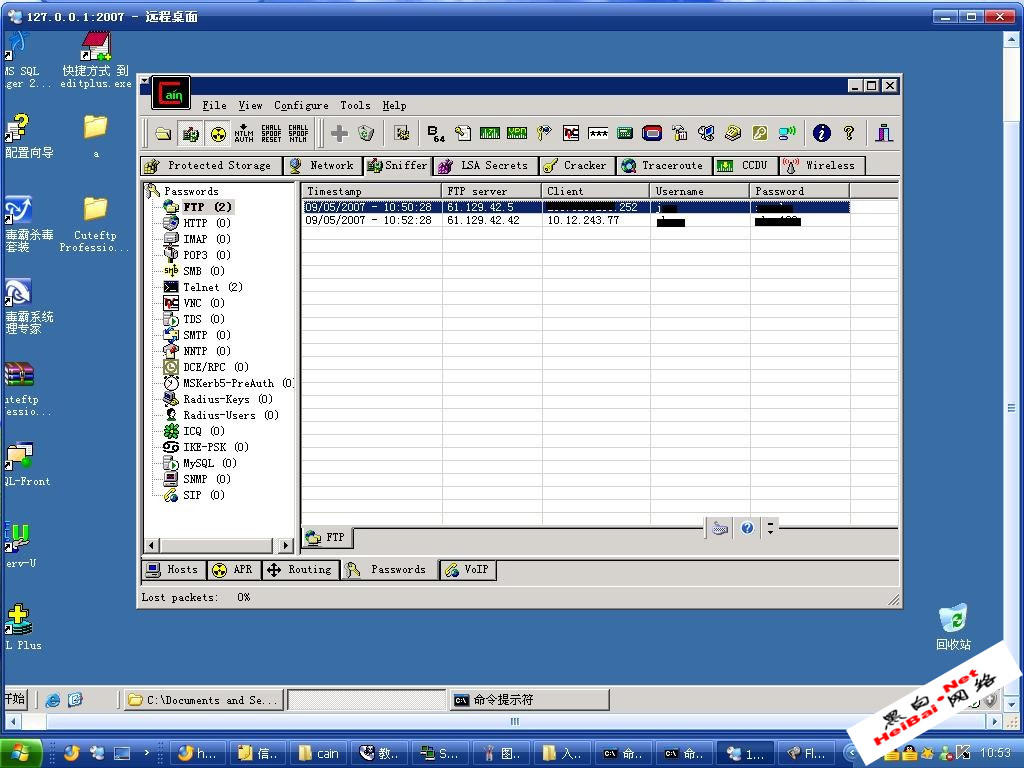This screenshot has height=768, width=1024.
Task: Click the tree pane's left scroll arrow
Action: (152, 545)
